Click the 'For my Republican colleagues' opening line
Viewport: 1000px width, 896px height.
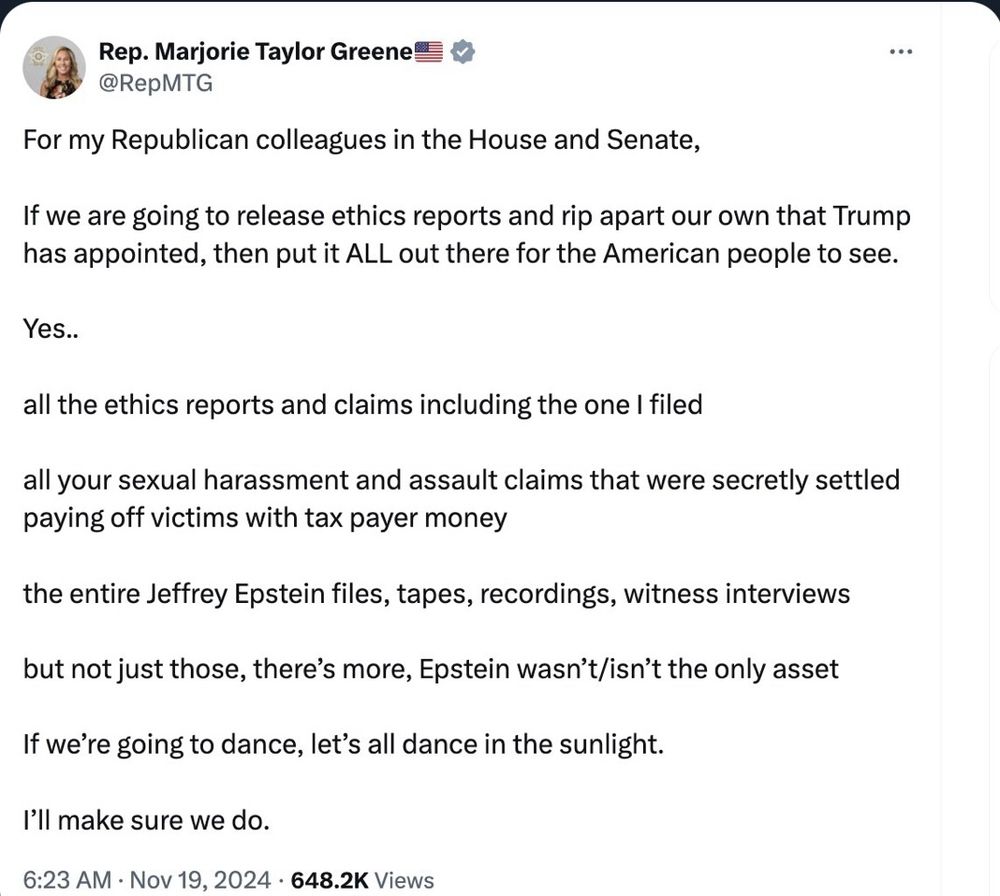tap(360, 139)
